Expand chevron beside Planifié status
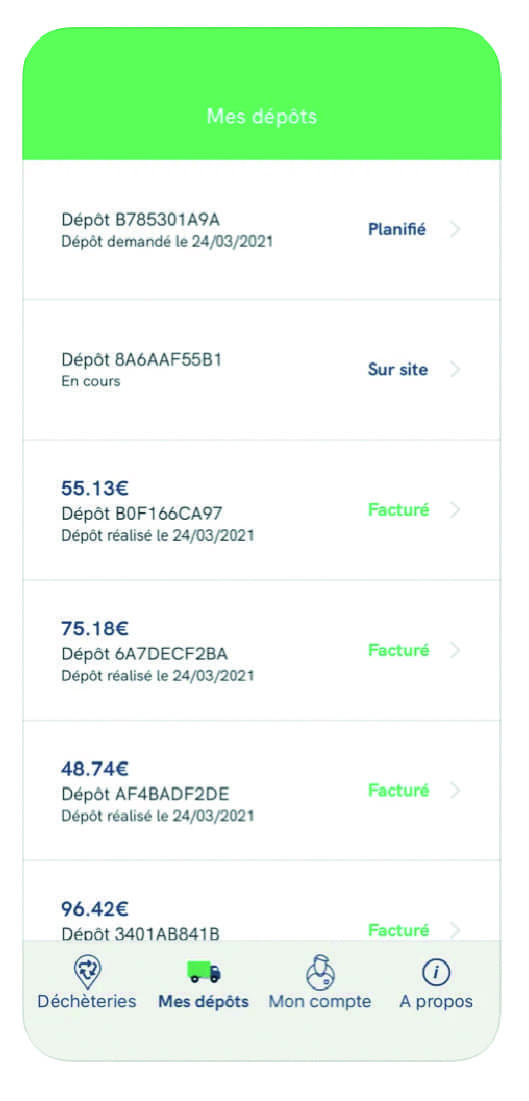 [455, 230]
